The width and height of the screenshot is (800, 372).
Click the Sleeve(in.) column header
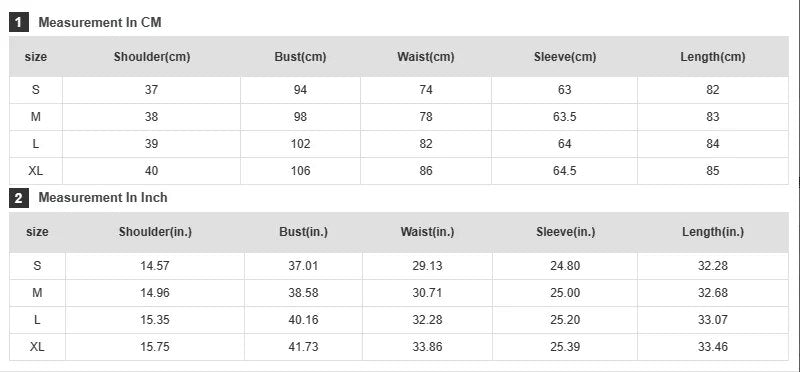click(565, 232)
